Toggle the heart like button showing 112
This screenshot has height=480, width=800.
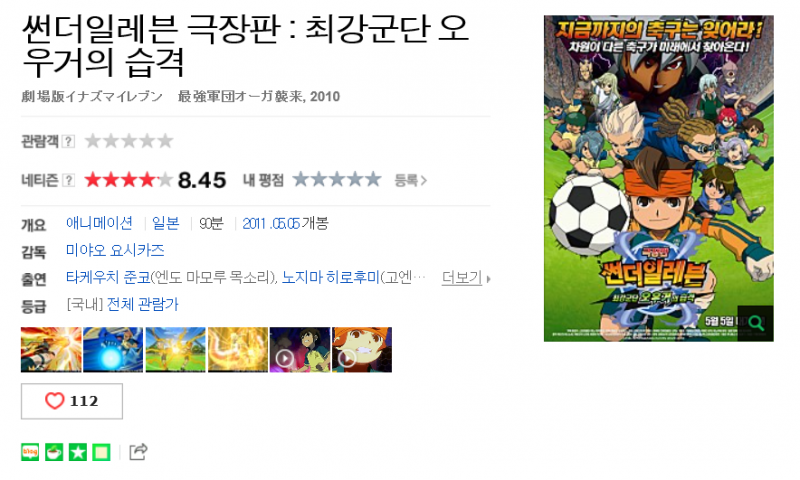click(x=72, y=401)
